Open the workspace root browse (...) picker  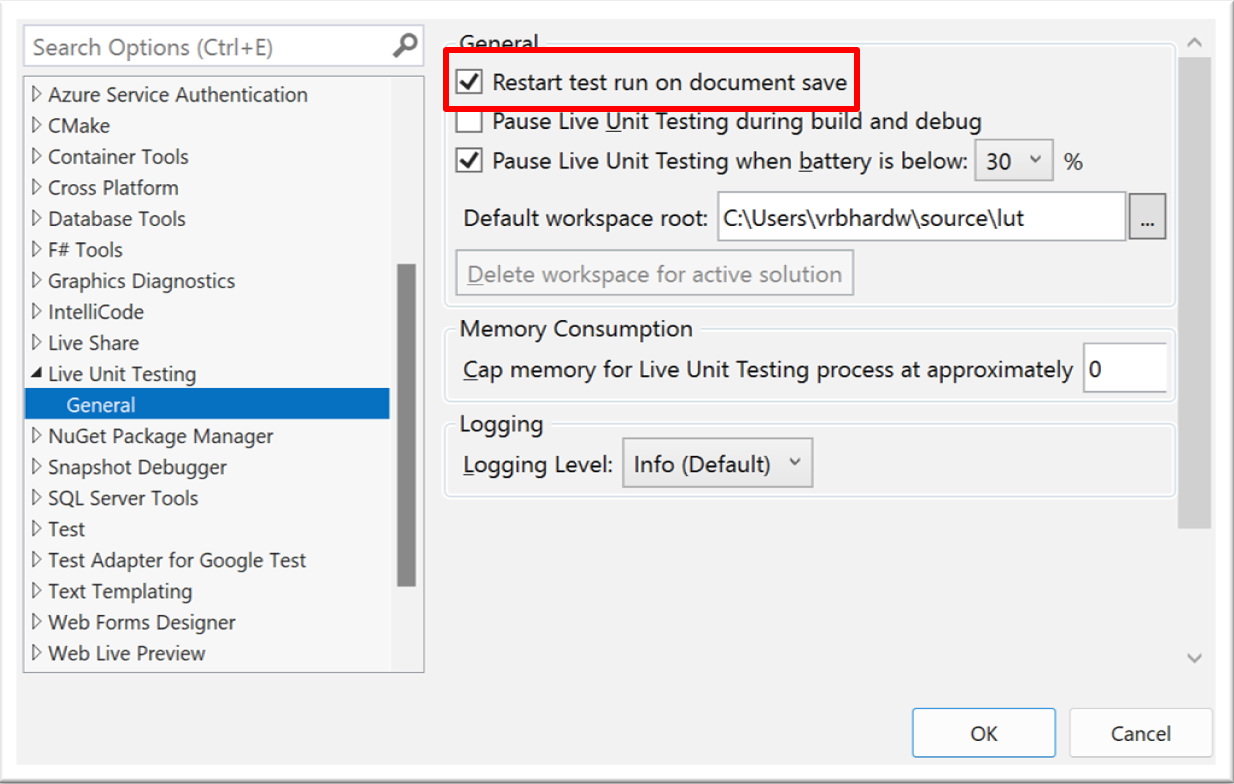(1147, 216)
